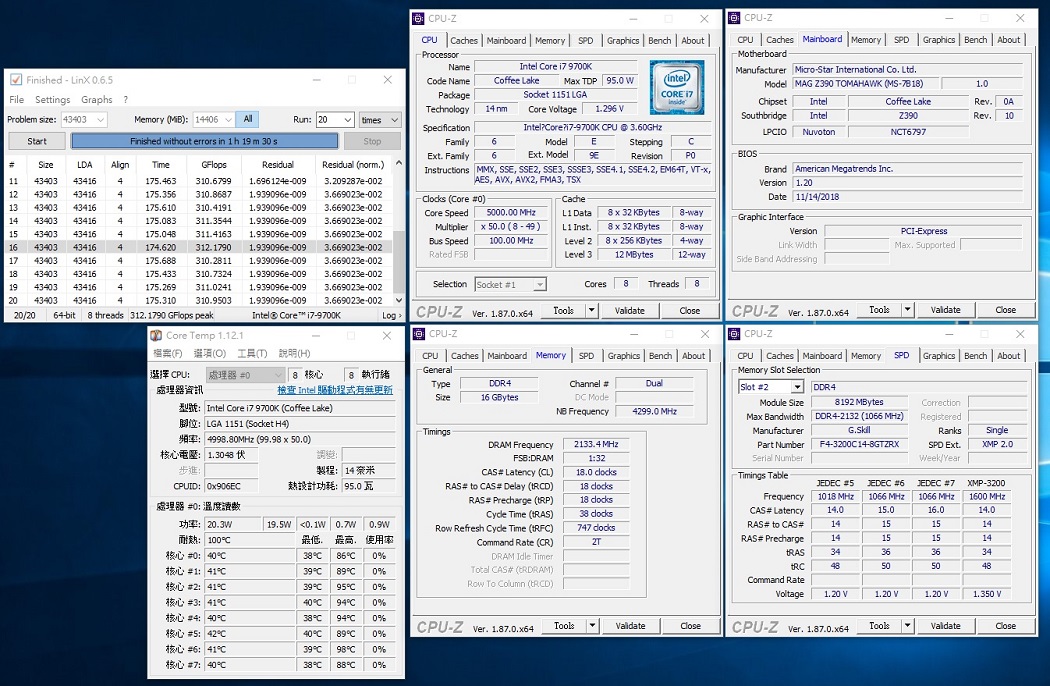This screenshot has width=1050, height=686.
Task: Click the Stop button in LinX
Action: (372, 141)
